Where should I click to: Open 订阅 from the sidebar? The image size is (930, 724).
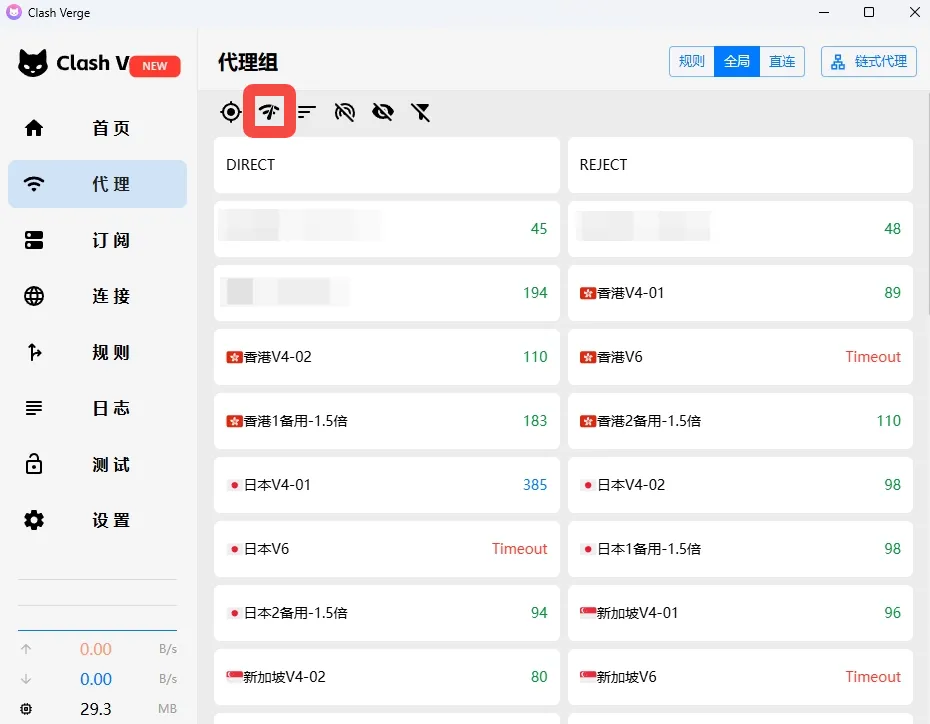[x=97, y=240]
